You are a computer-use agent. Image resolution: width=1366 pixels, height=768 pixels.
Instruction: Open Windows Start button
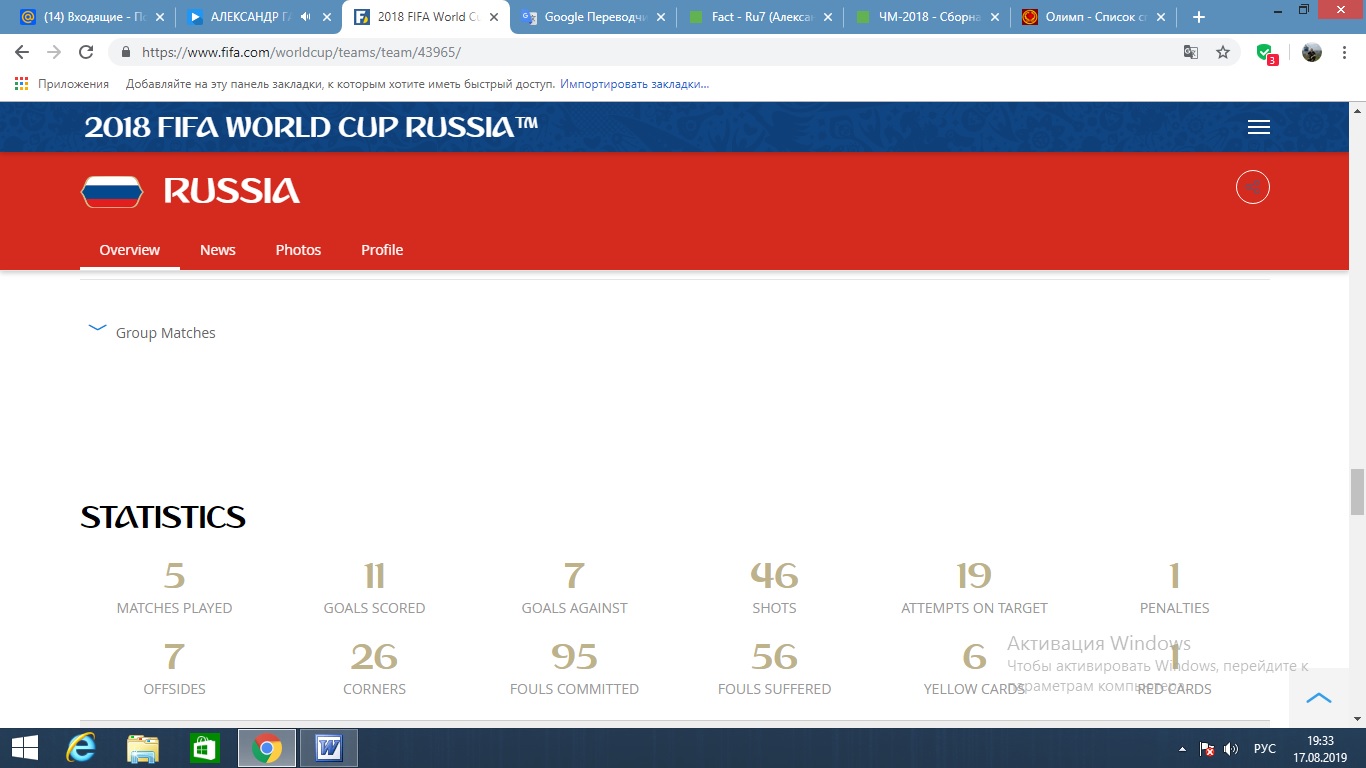24,748
